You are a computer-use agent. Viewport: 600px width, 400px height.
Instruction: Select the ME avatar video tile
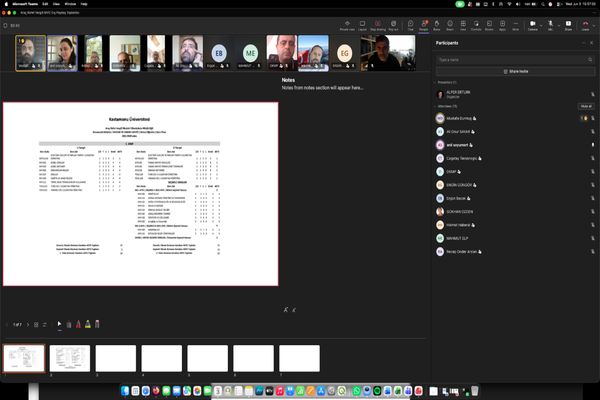click(250, 53)
